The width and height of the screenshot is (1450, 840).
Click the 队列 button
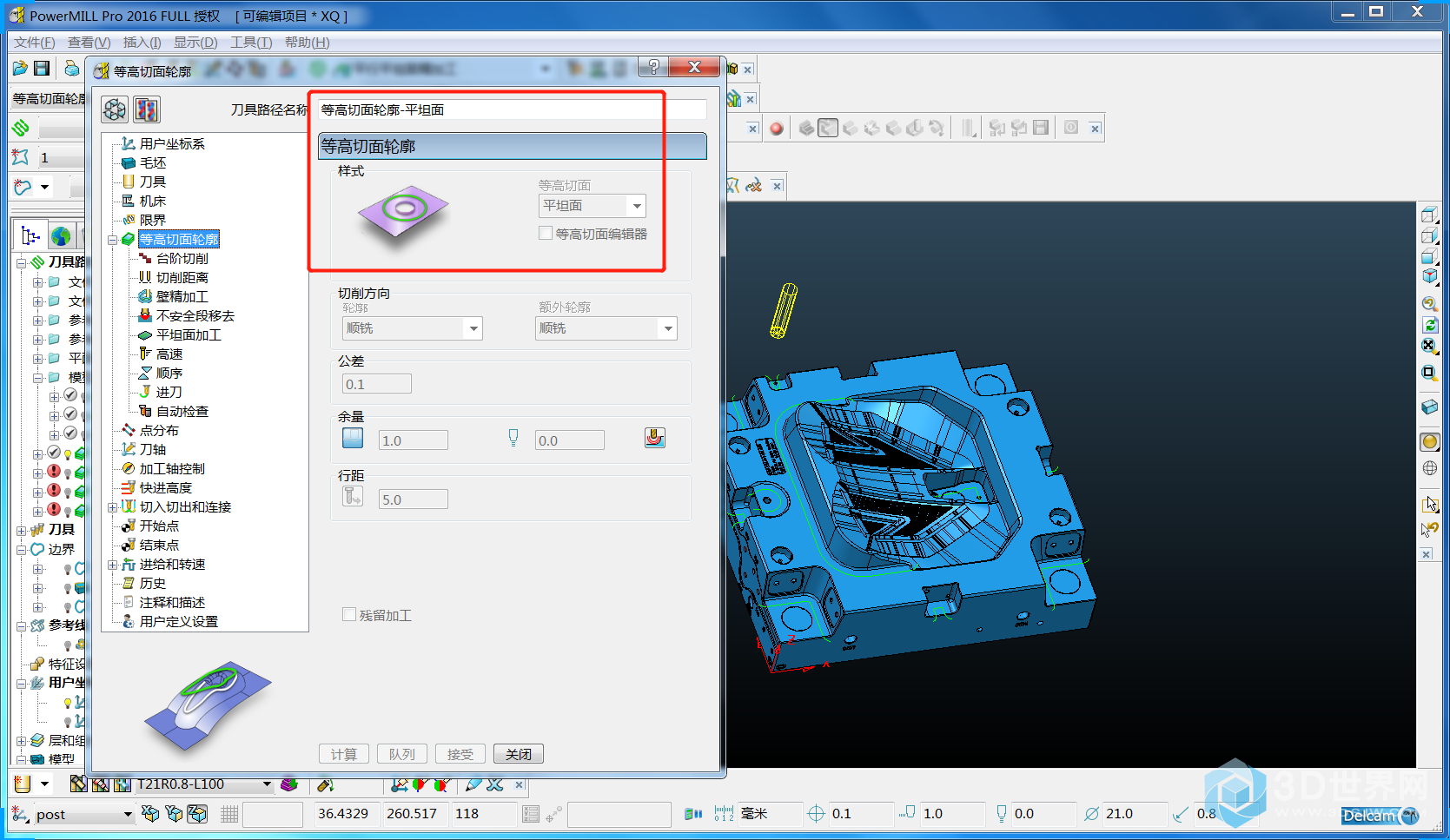pyautogui.click(x=402, y=754)
